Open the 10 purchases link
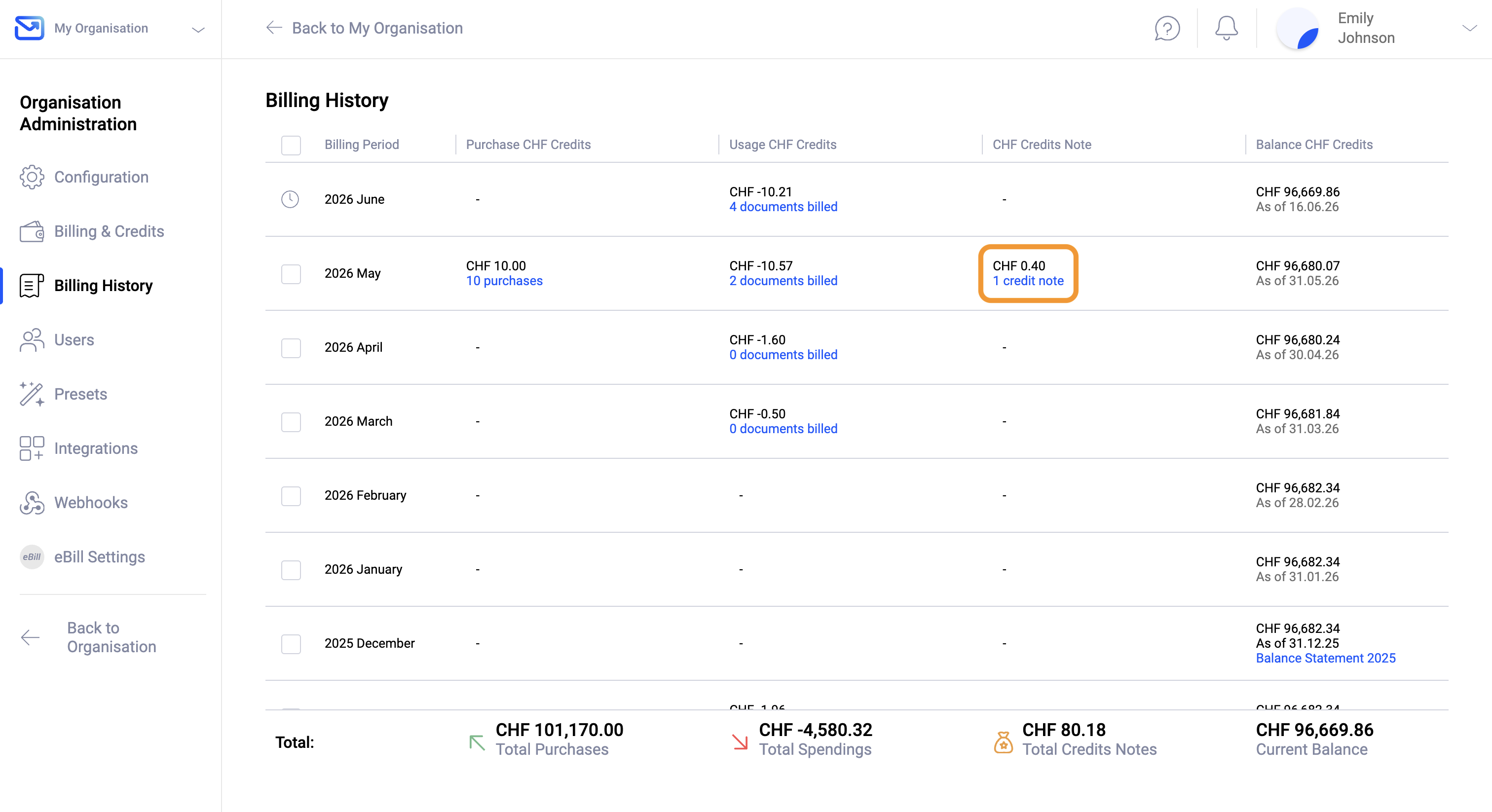 (x=504, y=281)
